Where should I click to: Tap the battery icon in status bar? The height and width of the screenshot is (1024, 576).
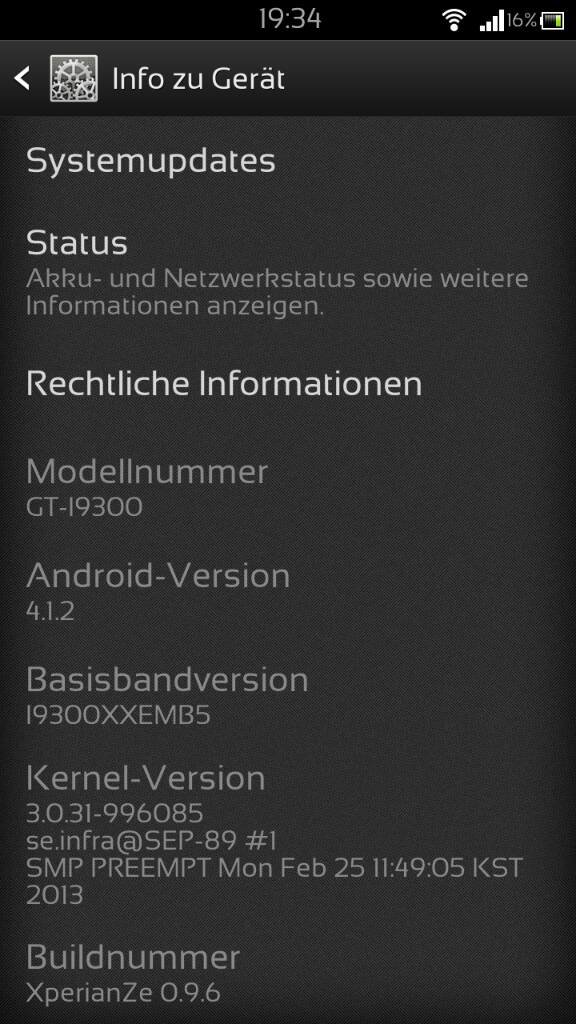[552, 21]
